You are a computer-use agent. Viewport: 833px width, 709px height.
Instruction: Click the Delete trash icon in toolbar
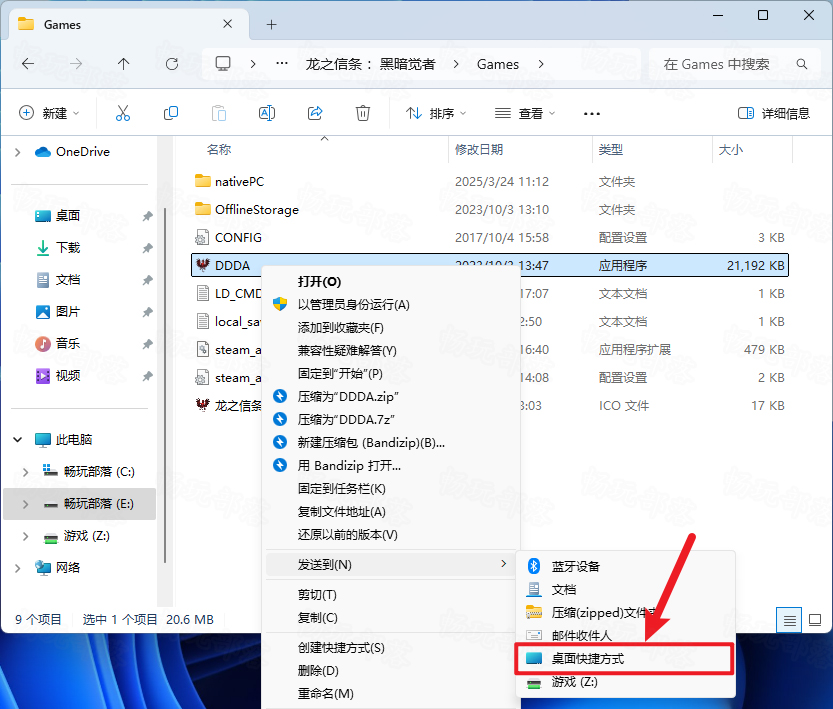pos(363,113)
